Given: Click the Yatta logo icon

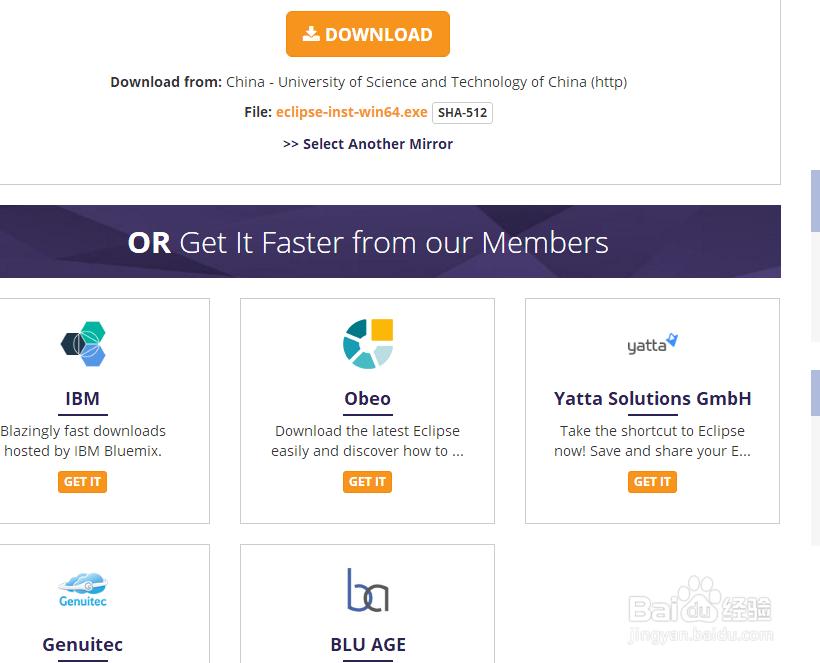Looking at the screenshot, I should coord(652,344).
